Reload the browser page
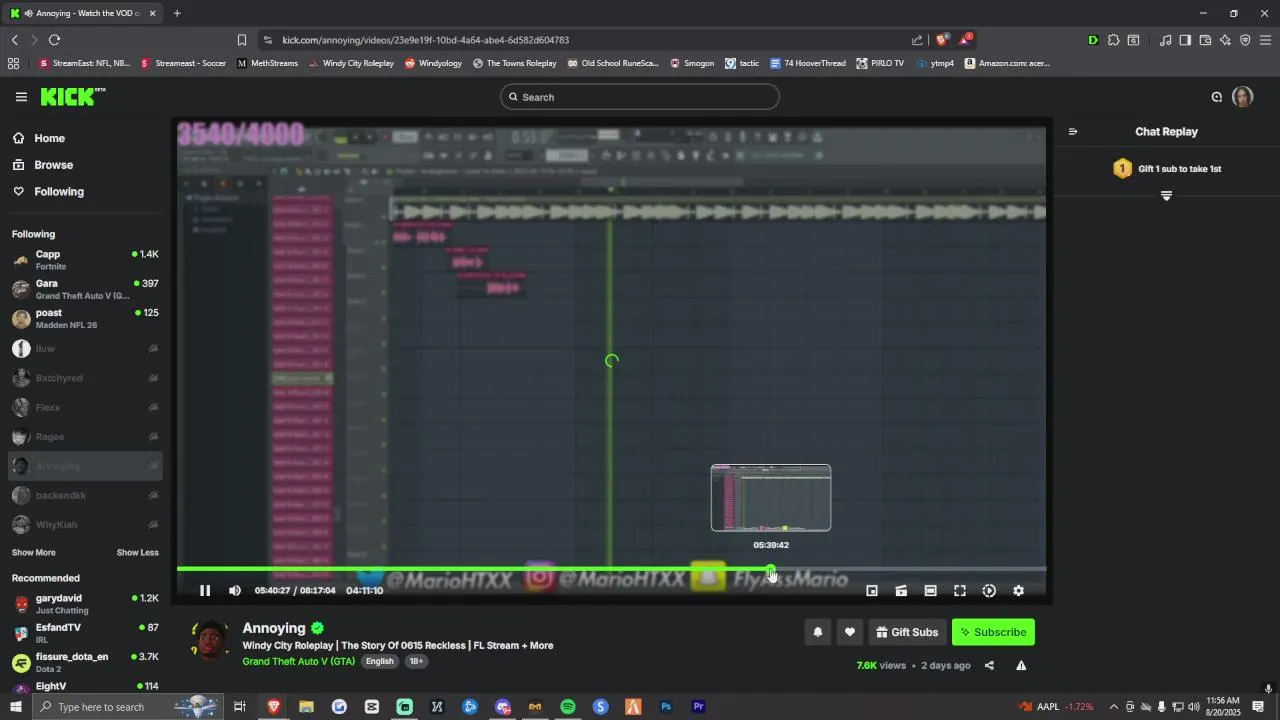The image size is (1280, 720). (x=54, y=40)
